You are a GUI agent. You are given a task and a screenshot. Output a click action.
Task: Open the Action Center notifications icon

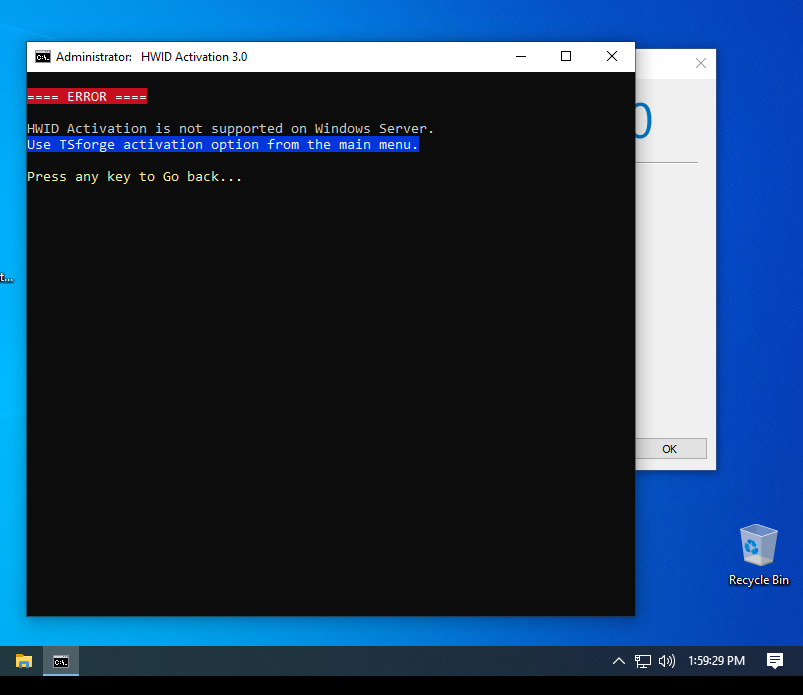click(x=775, y=661)
